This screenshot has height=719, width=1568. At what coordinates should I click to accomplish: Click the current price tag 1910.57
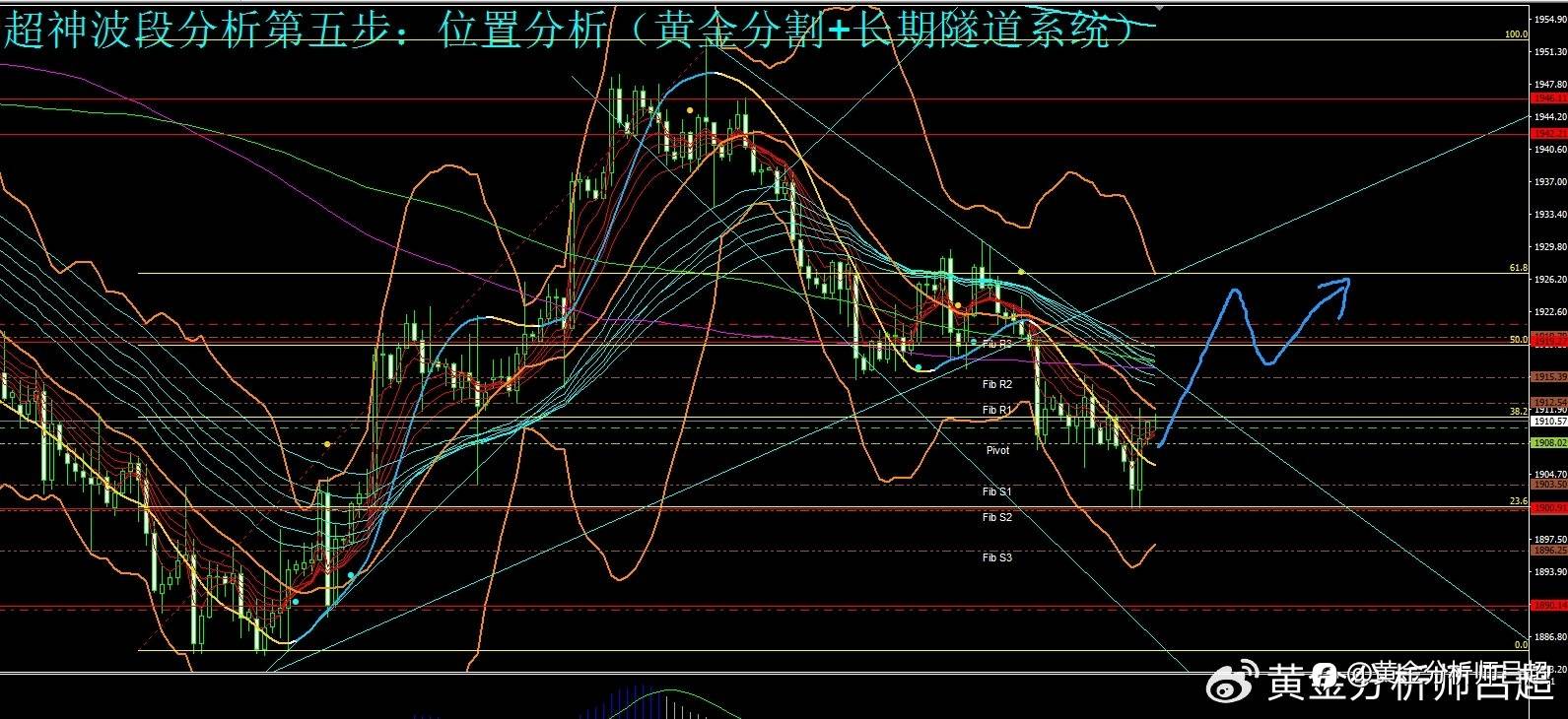[1548, 421]
